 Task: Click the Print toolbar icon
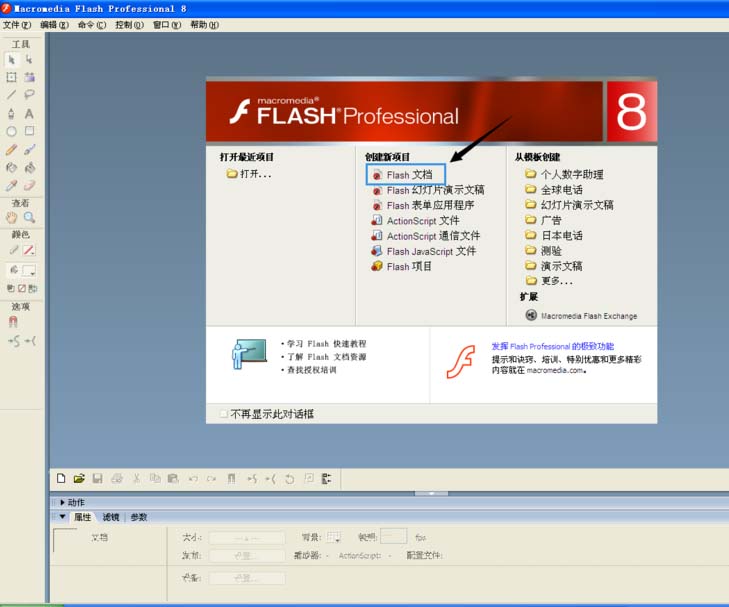tap(117, 478)
